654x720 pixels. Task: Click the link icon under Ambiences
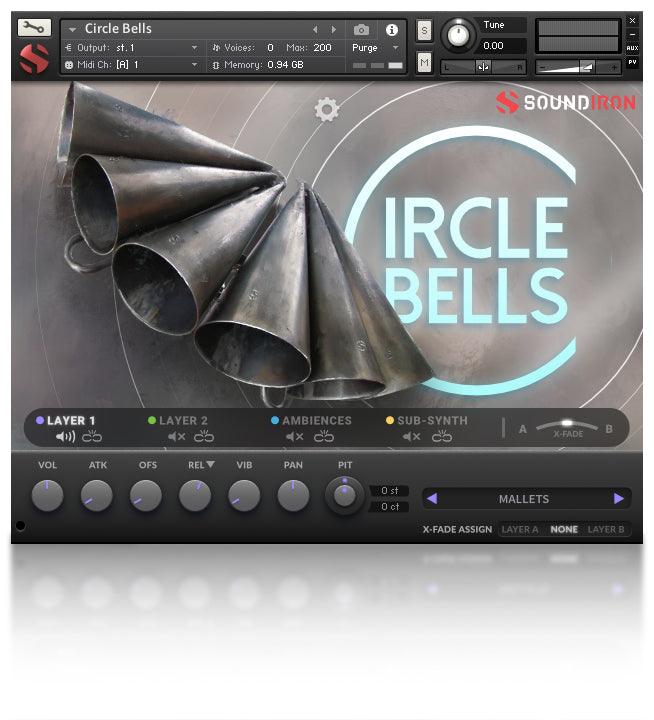click(323, 437)
